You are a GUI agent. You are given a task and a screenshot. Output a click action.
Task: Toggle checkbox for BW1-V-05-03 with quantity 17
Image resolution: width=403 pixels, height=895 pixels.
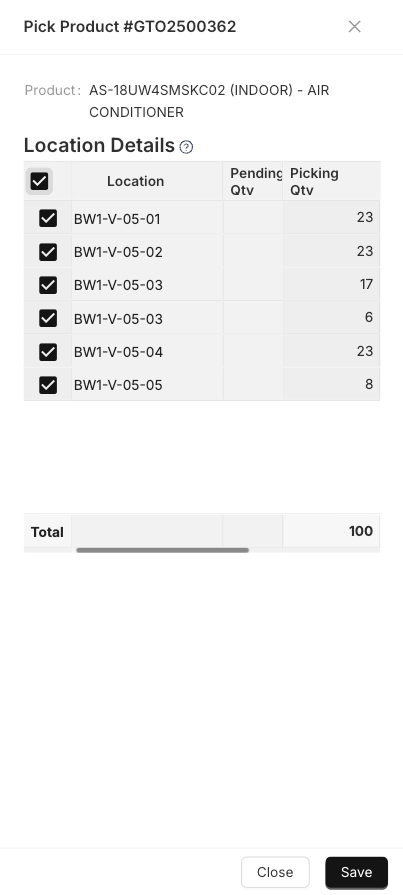[x=48, y=285]
